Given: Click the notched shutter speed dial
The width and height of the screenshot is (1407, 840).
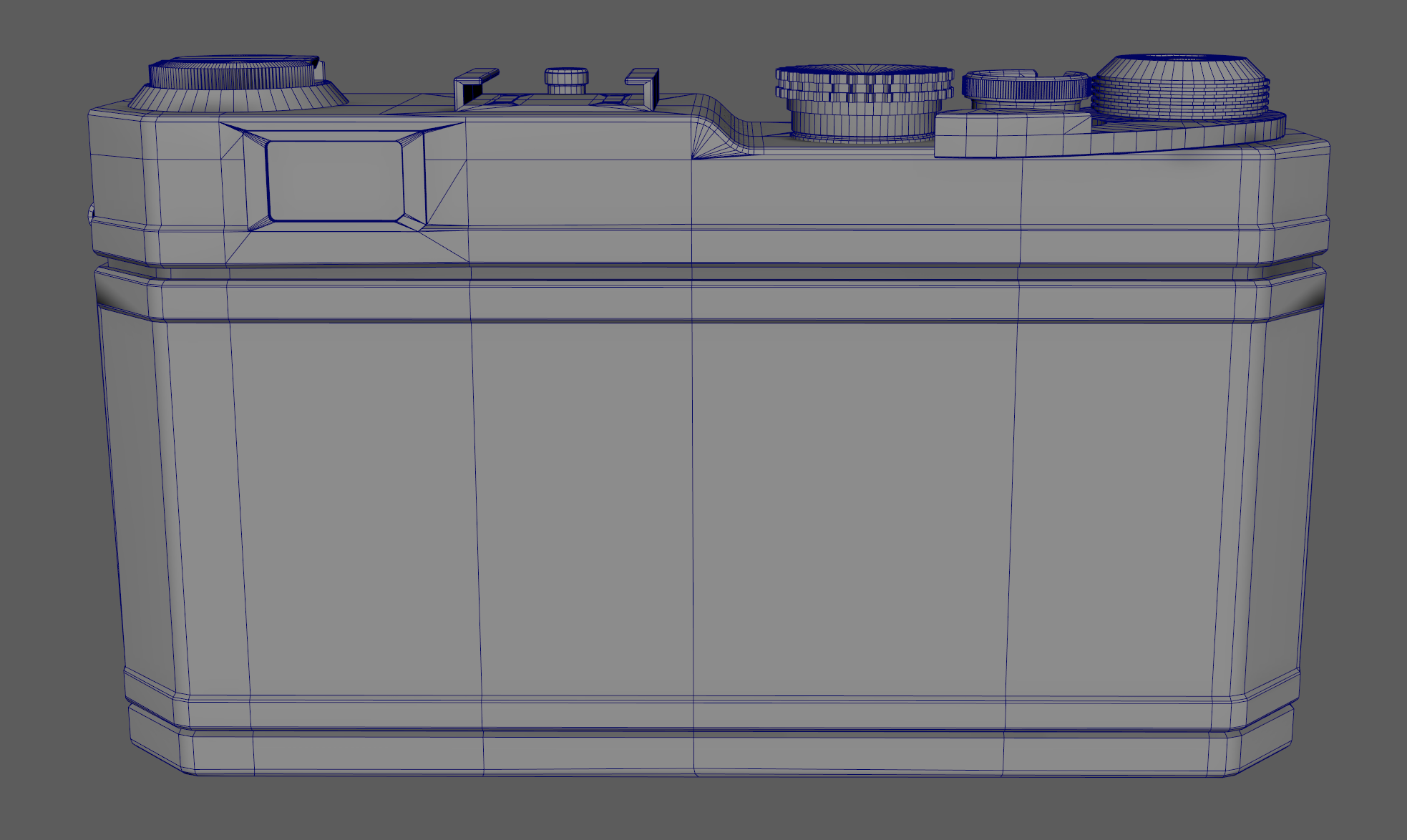Looking at the screenshot, I should [865, 84].
